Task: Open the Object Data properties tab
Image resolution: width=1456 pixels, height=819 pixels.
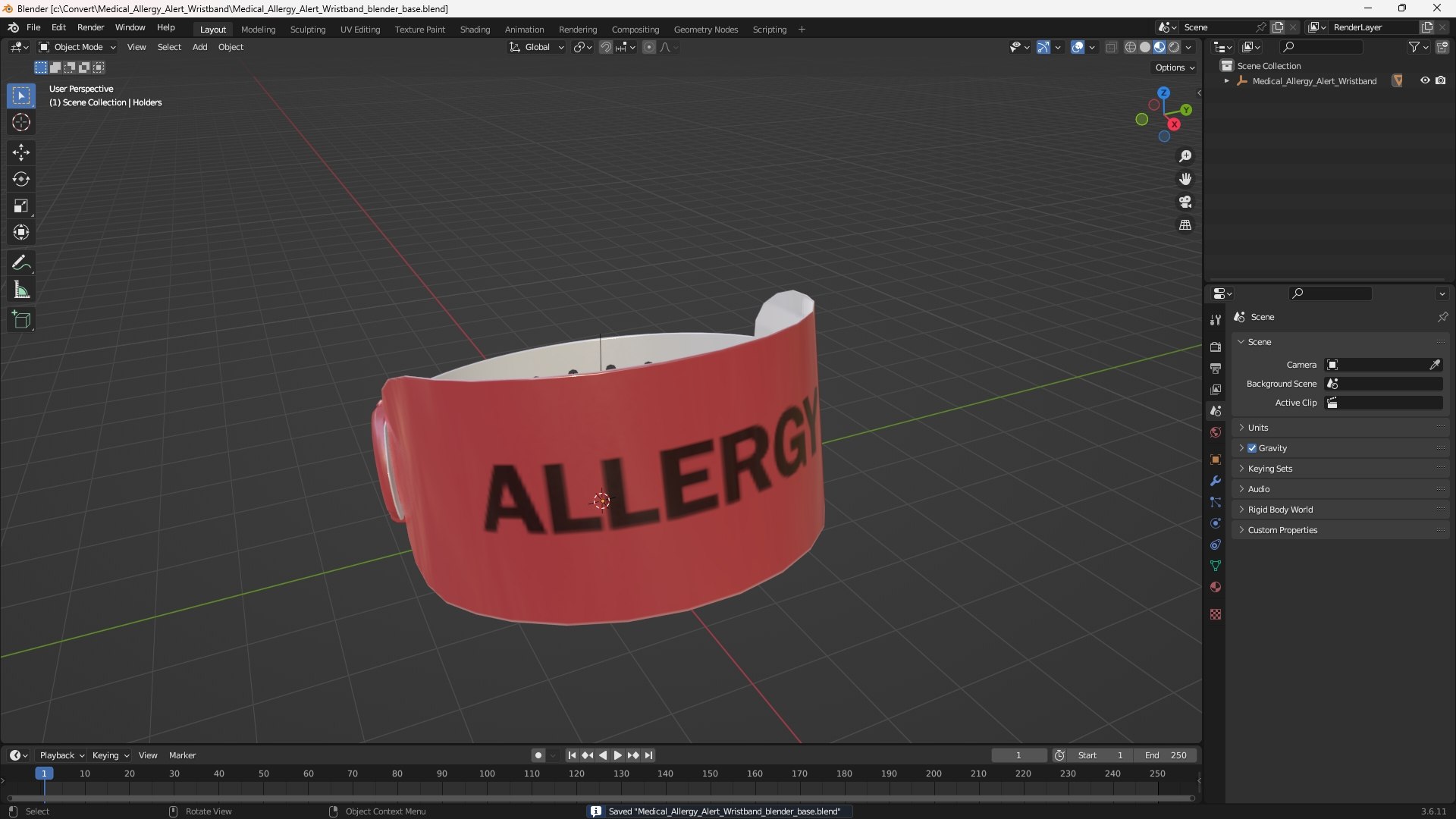Action: pos(1216,566)
